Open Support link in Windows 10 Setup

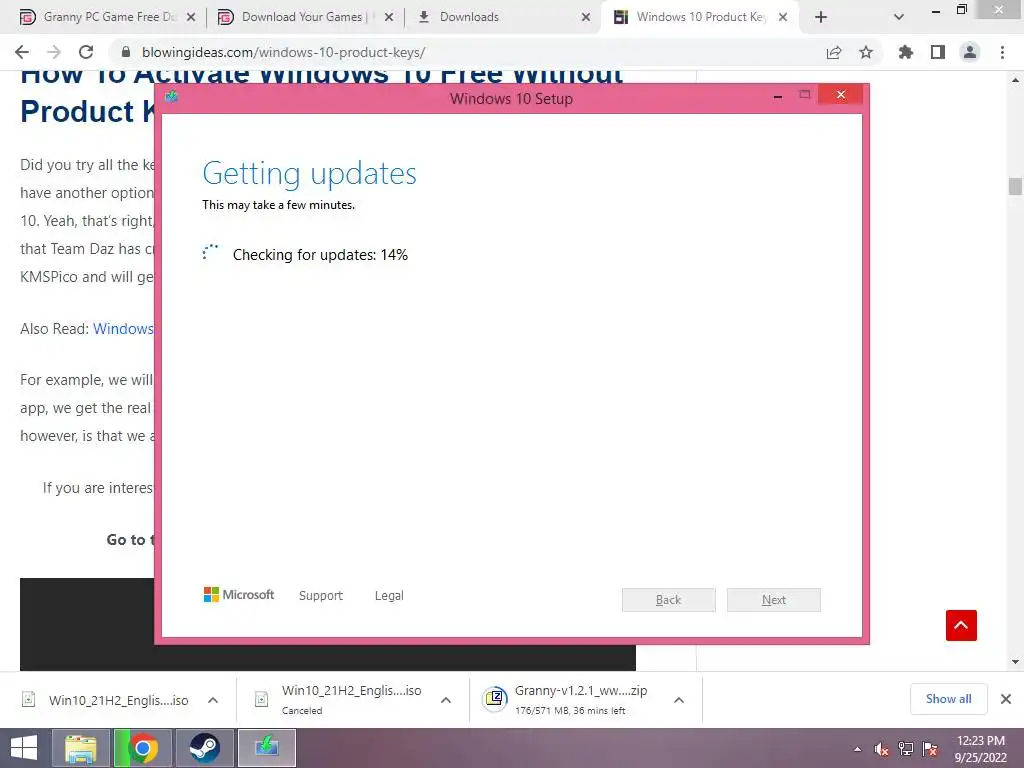coord(321,596)
